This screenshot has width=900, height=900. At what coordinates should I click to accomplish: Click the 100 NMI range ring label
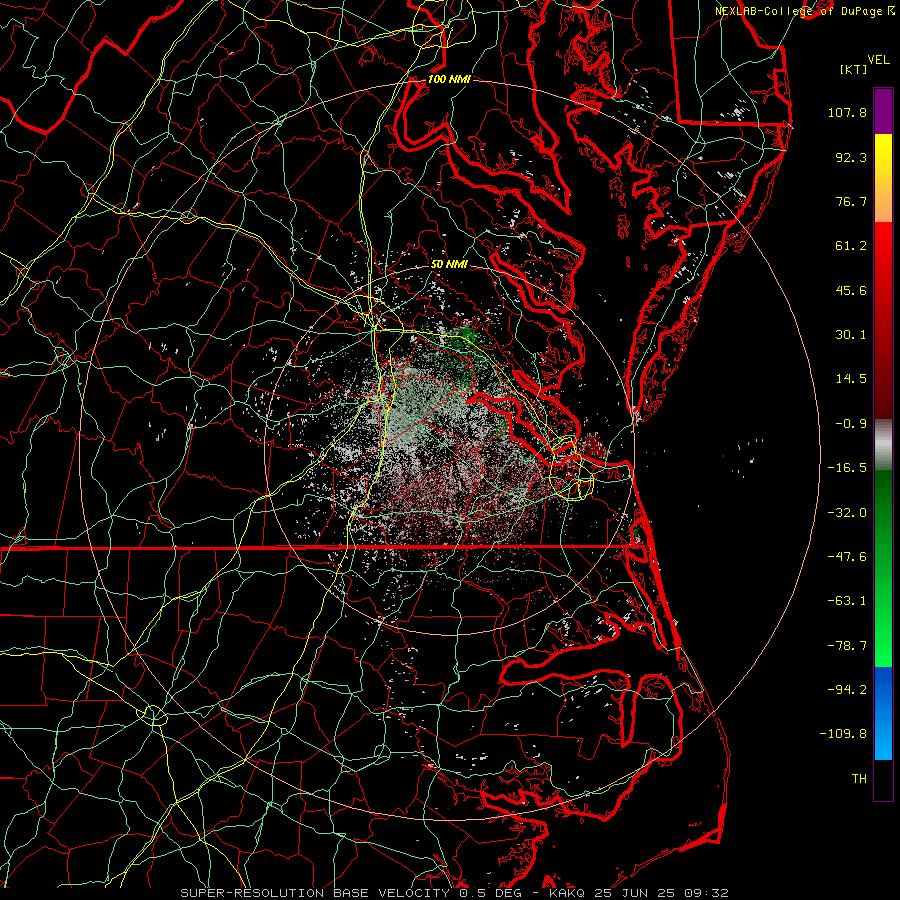(449, 79)
